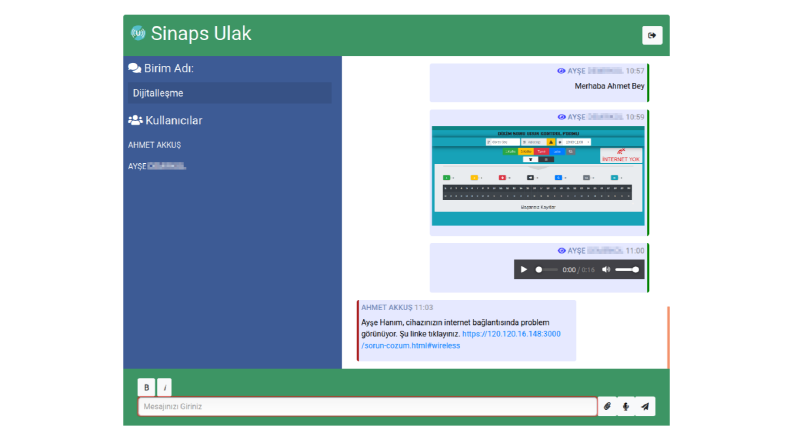This screenshot has width=793, height=446.
Task: Click the chat bubbles icon beside Birim Adı
Action: coord(135,68)
